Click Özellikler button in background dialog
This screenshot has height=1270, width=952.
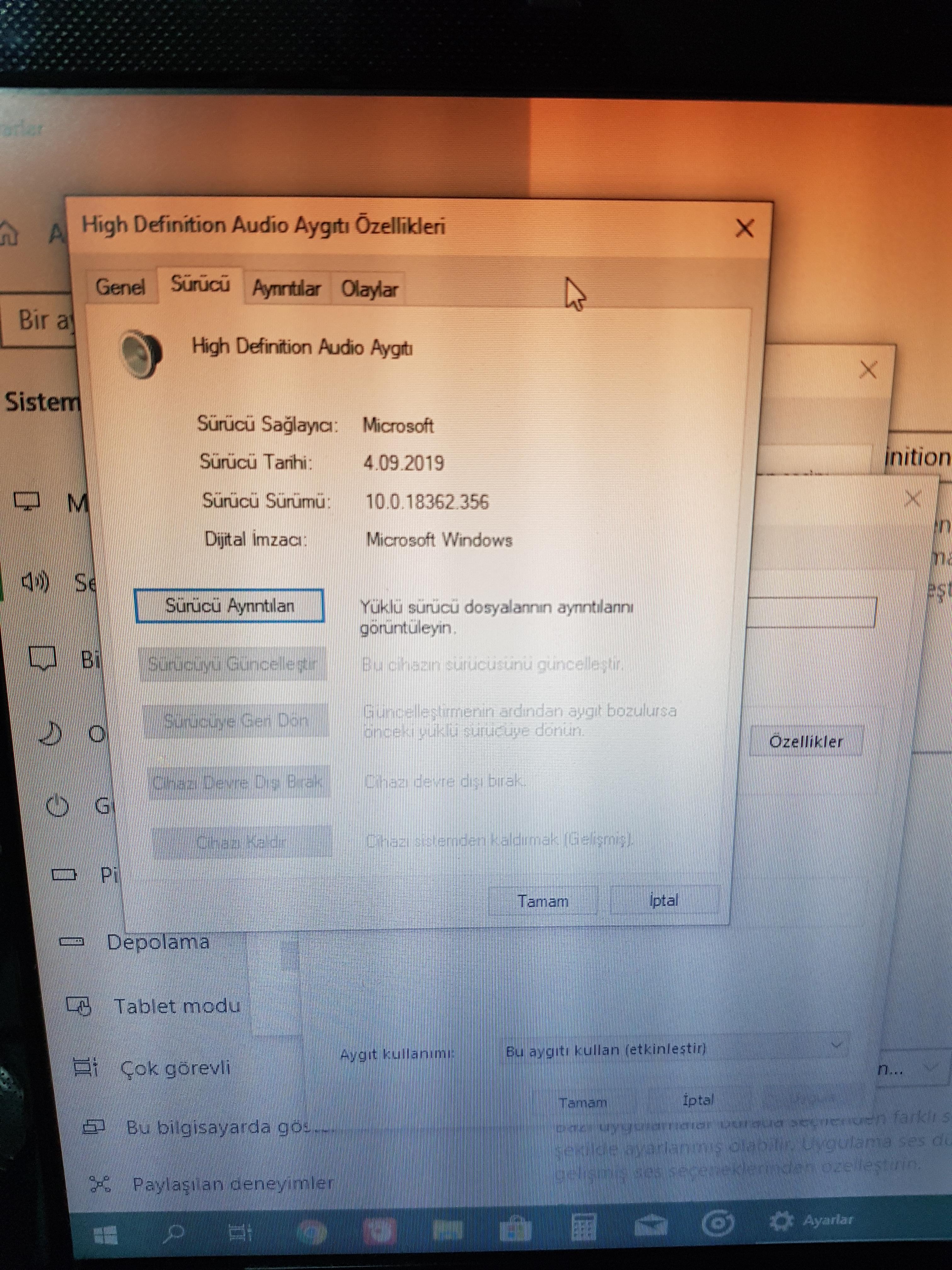(806, 742)
